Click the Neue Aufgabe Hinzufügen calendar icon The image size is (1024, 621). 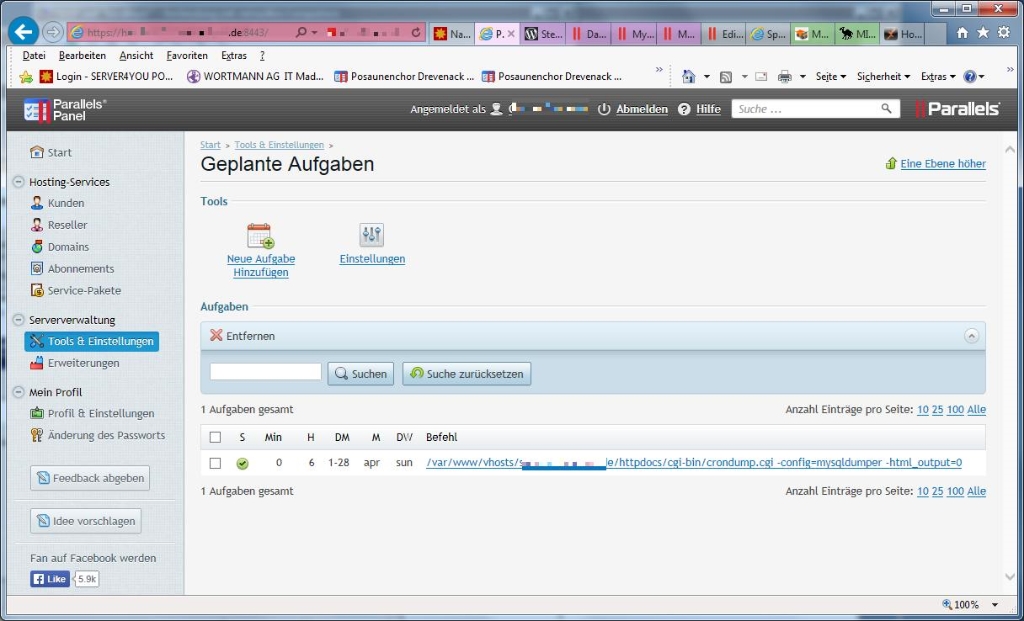(260, 236)
